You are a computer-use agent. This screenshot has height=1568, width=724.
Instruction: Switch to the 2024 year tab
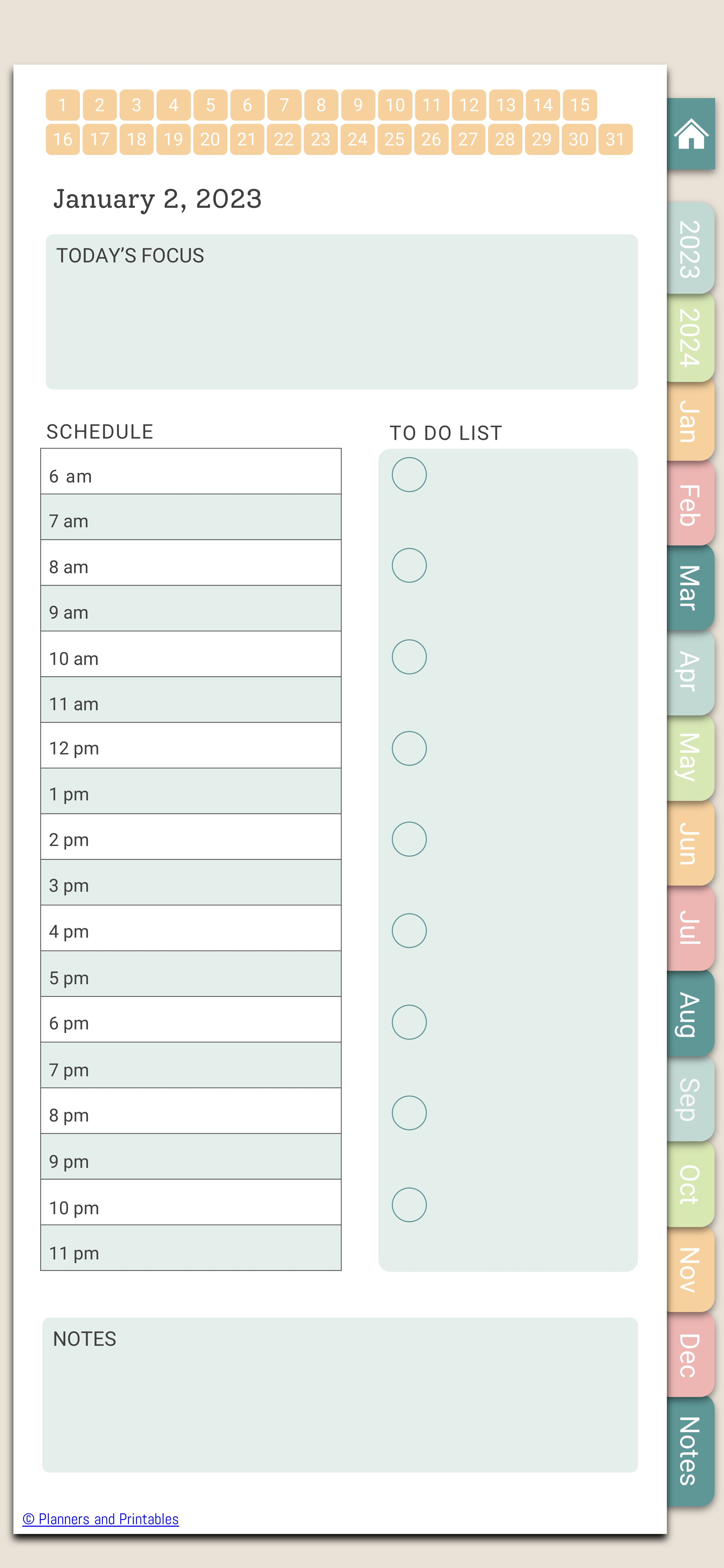(x=690, y=338)
